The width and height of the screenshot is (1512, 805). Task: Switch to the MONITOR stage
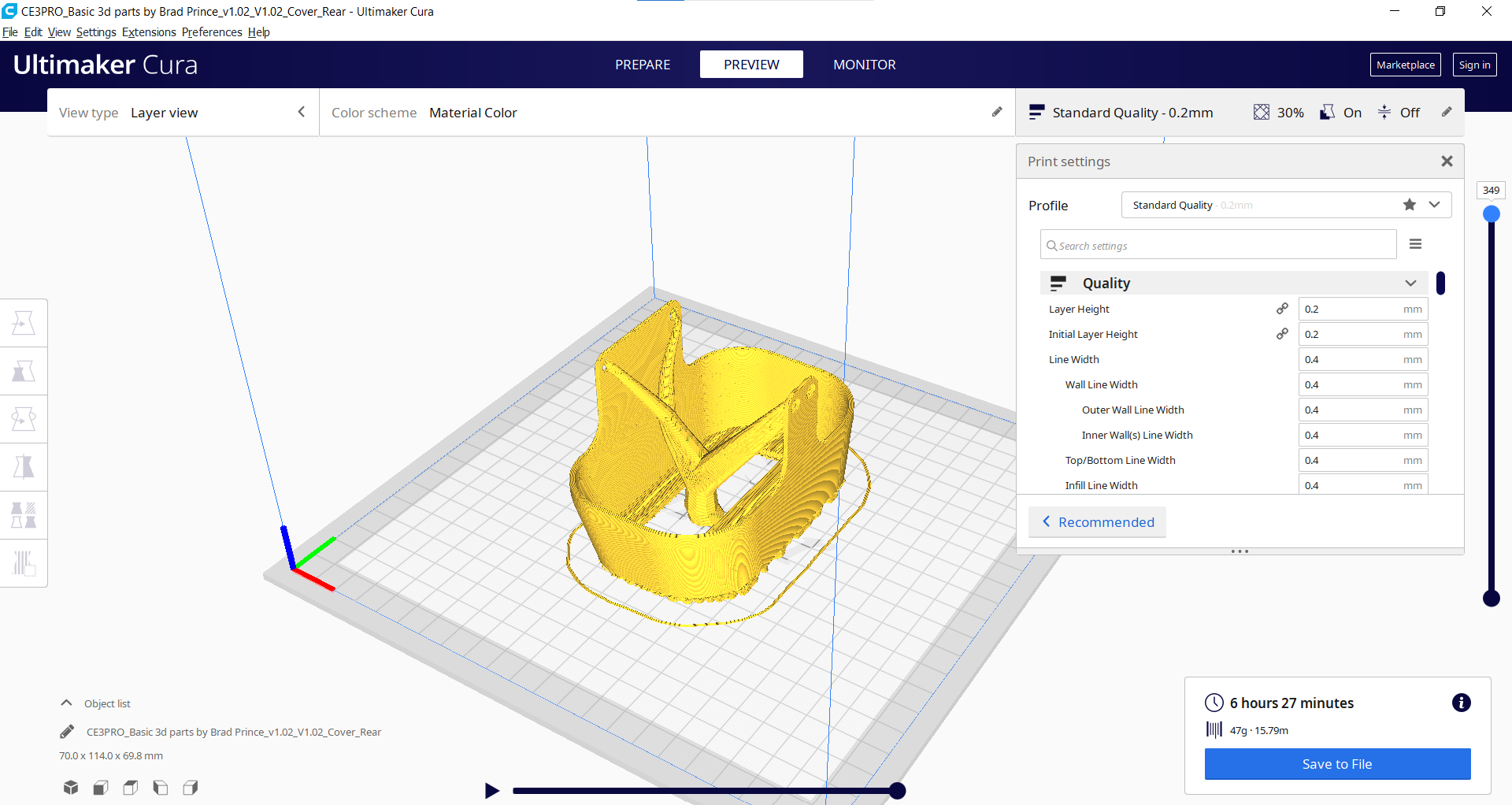tap(865, 65)
